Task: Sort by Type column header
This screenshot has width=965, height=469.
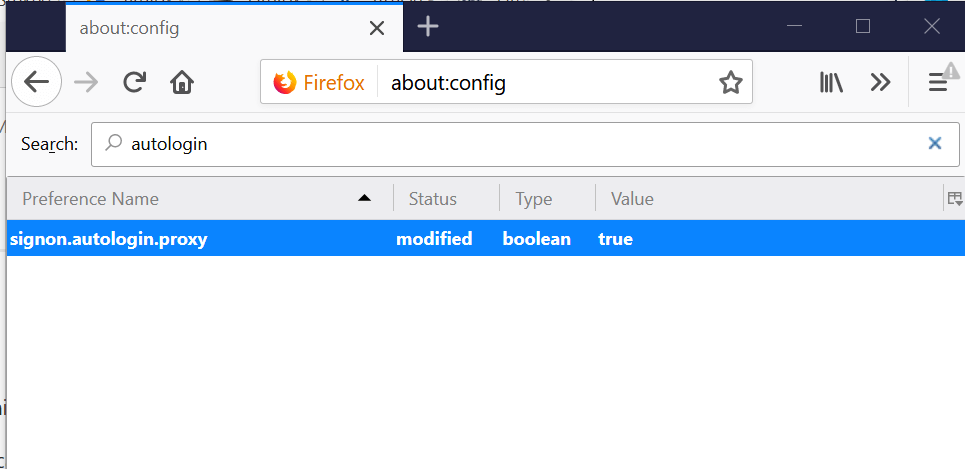Action: [534, 199]
